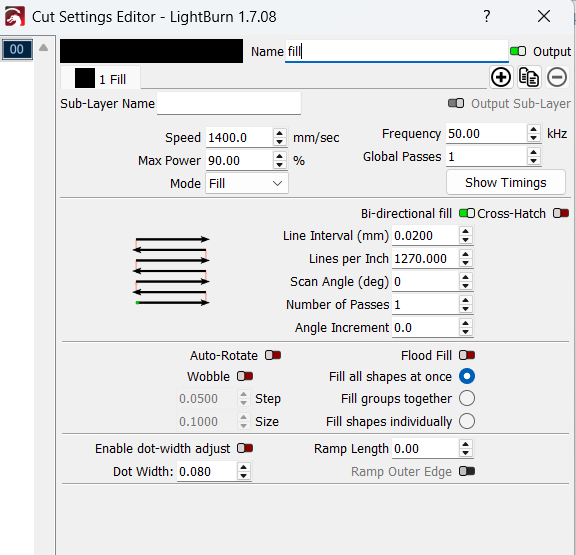The width and height of the screenshot is (576, 555).
Task: Click the Number of Passes field
Action: (425, 304)
